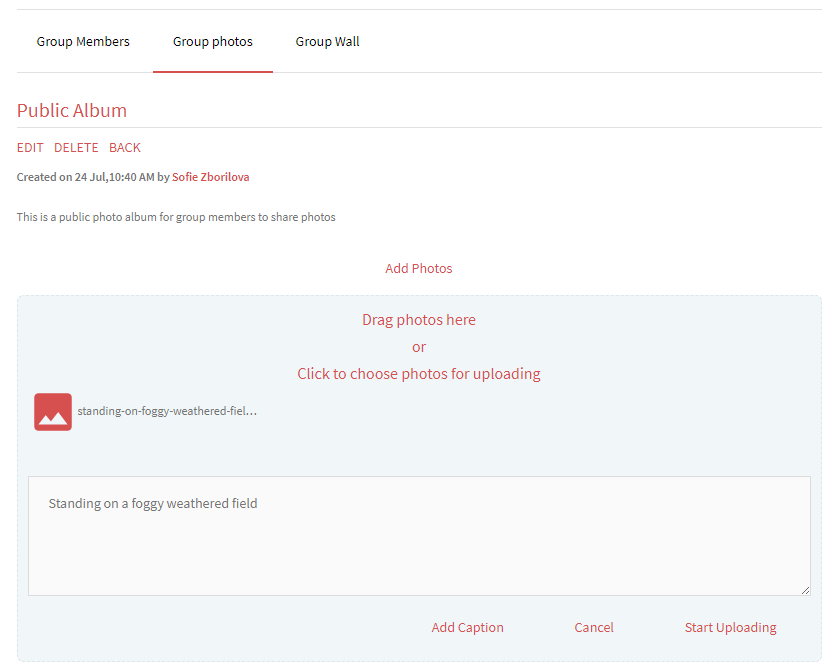Image resolution: width=838 pixels, height=669 pixels.
Task: Click the 'Drag photos here' text
Action: tap(418, 320)
